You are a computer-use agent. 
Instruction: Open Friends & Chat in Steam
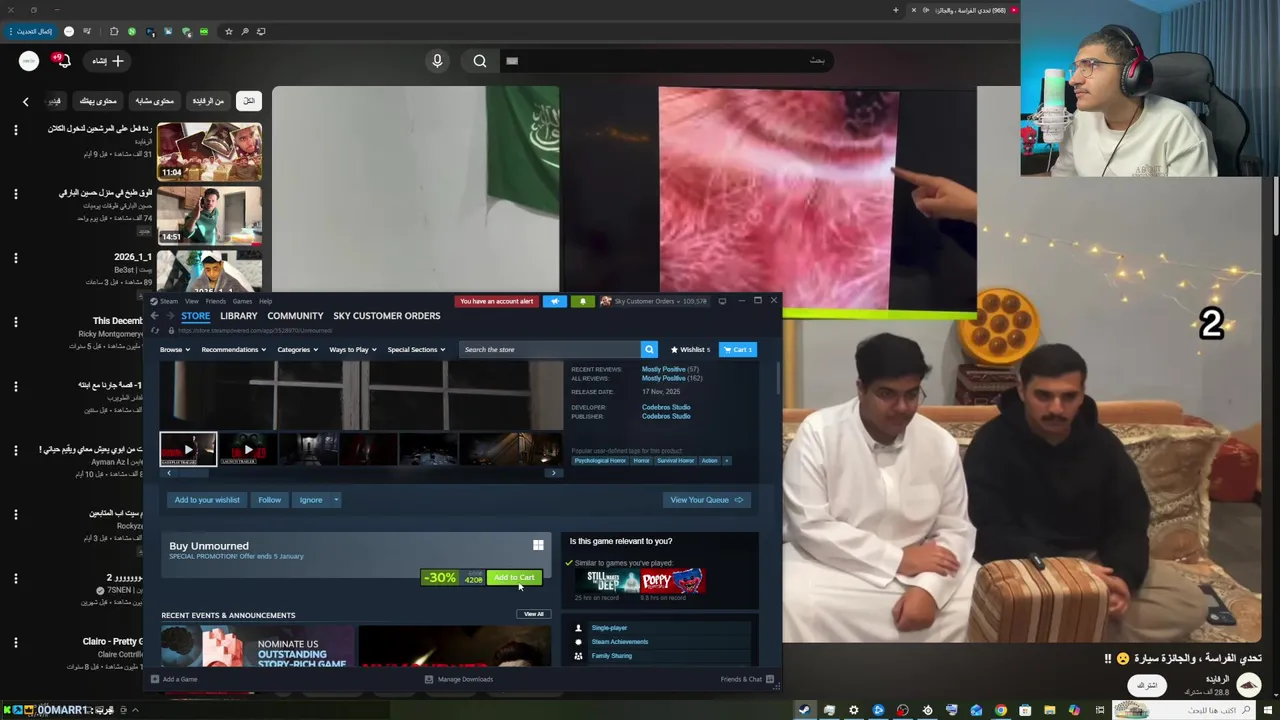click(748, 679)
